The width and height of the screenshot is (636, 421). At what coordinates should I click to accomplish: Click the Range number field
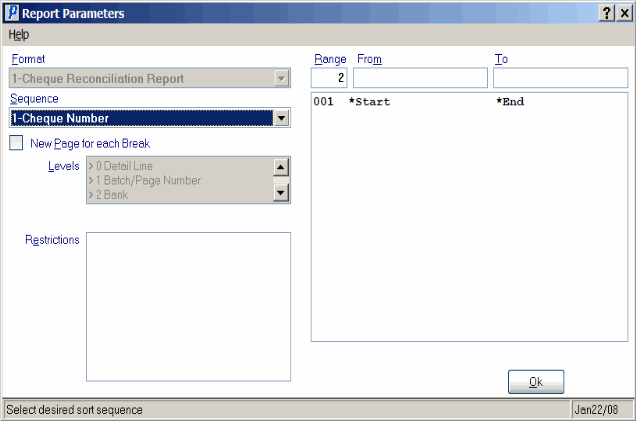tap(329, 77)
